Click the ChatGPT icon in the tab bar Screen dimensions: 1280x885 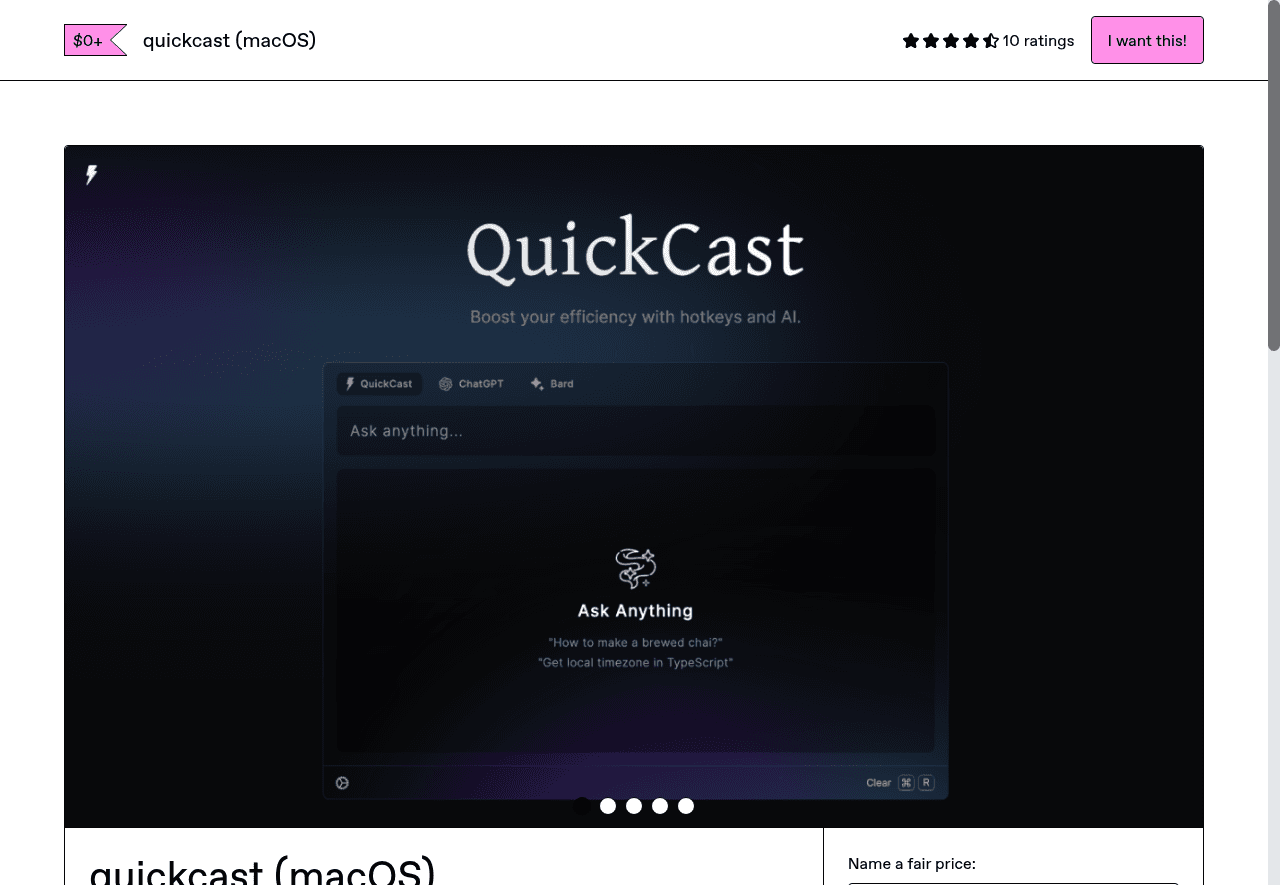pyautogui.click(x=445, y=383)
